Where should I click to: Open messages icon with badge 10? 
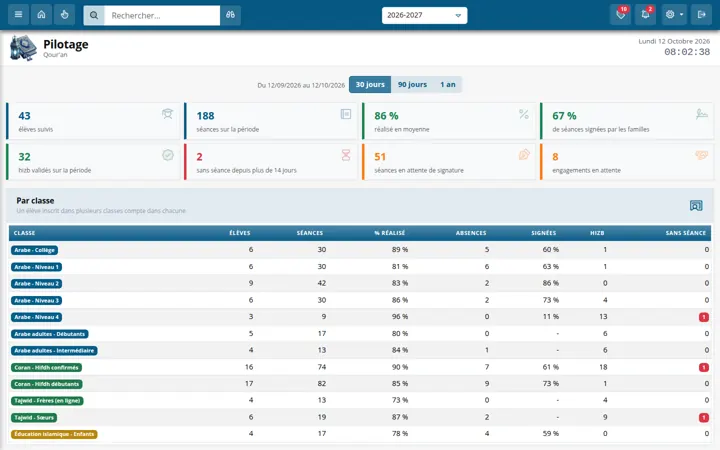(620, 15)
